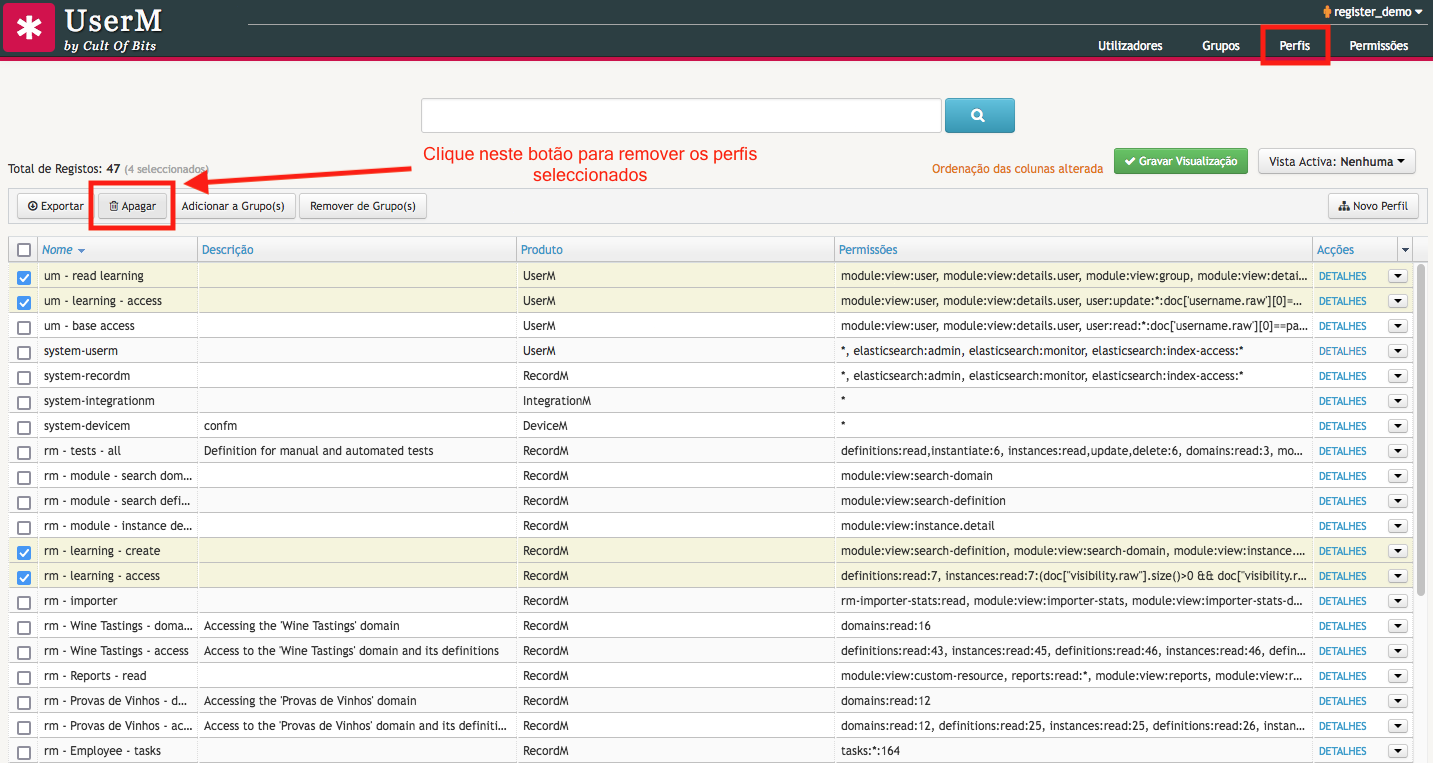The width and height of the screenshot is (1433, 763).
Task: Click the Adicionar a Grupo(s) button
Action: (x=233, y=206)
